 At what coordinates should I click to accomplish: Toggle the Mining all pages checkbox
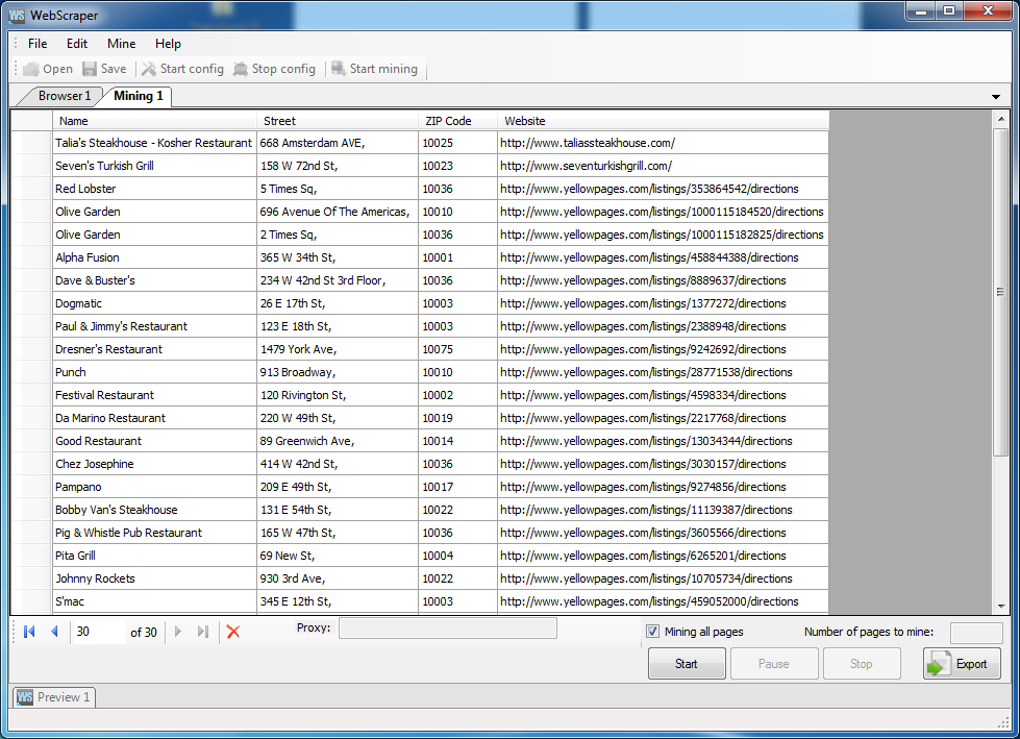652,632
